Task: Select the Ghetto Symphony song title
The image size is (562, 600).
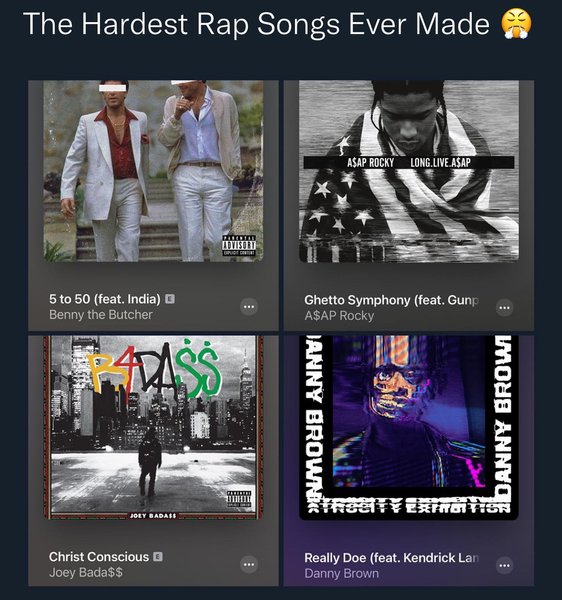Action: (x=391, y=300)
